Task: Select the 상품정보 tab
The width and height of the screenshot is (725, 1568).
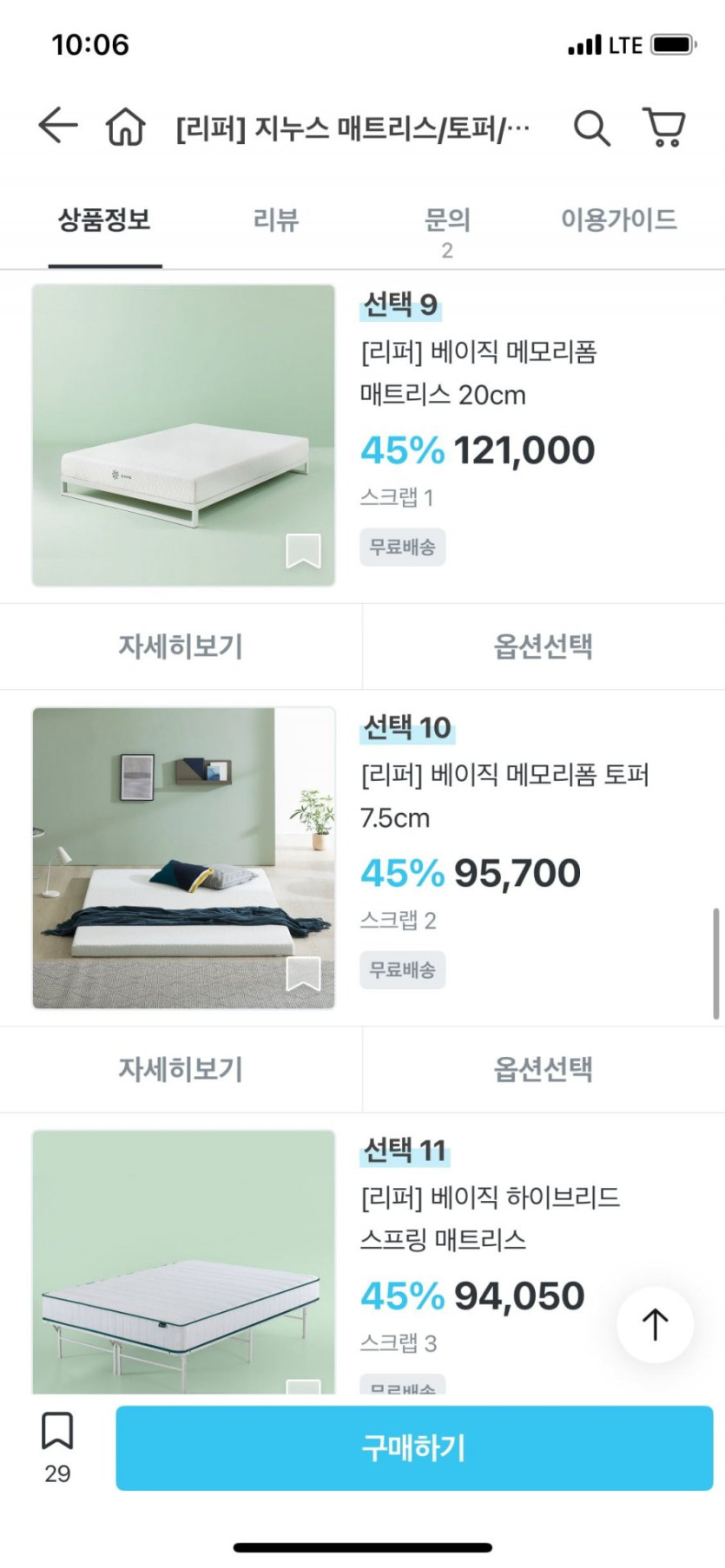Action: click(105, 220)
